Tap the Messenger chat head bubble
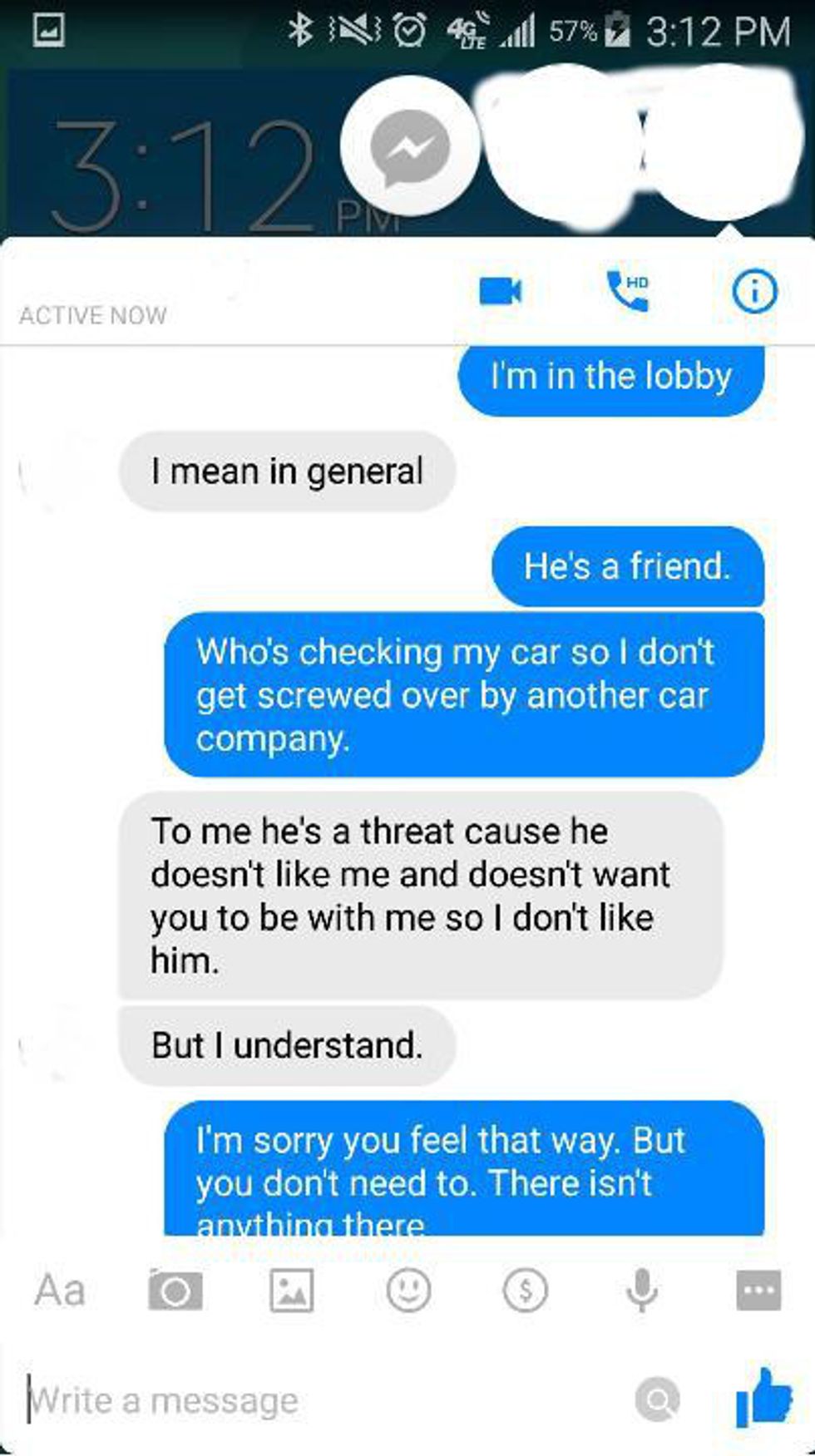The image size is (815, 1456). point(410,146)
